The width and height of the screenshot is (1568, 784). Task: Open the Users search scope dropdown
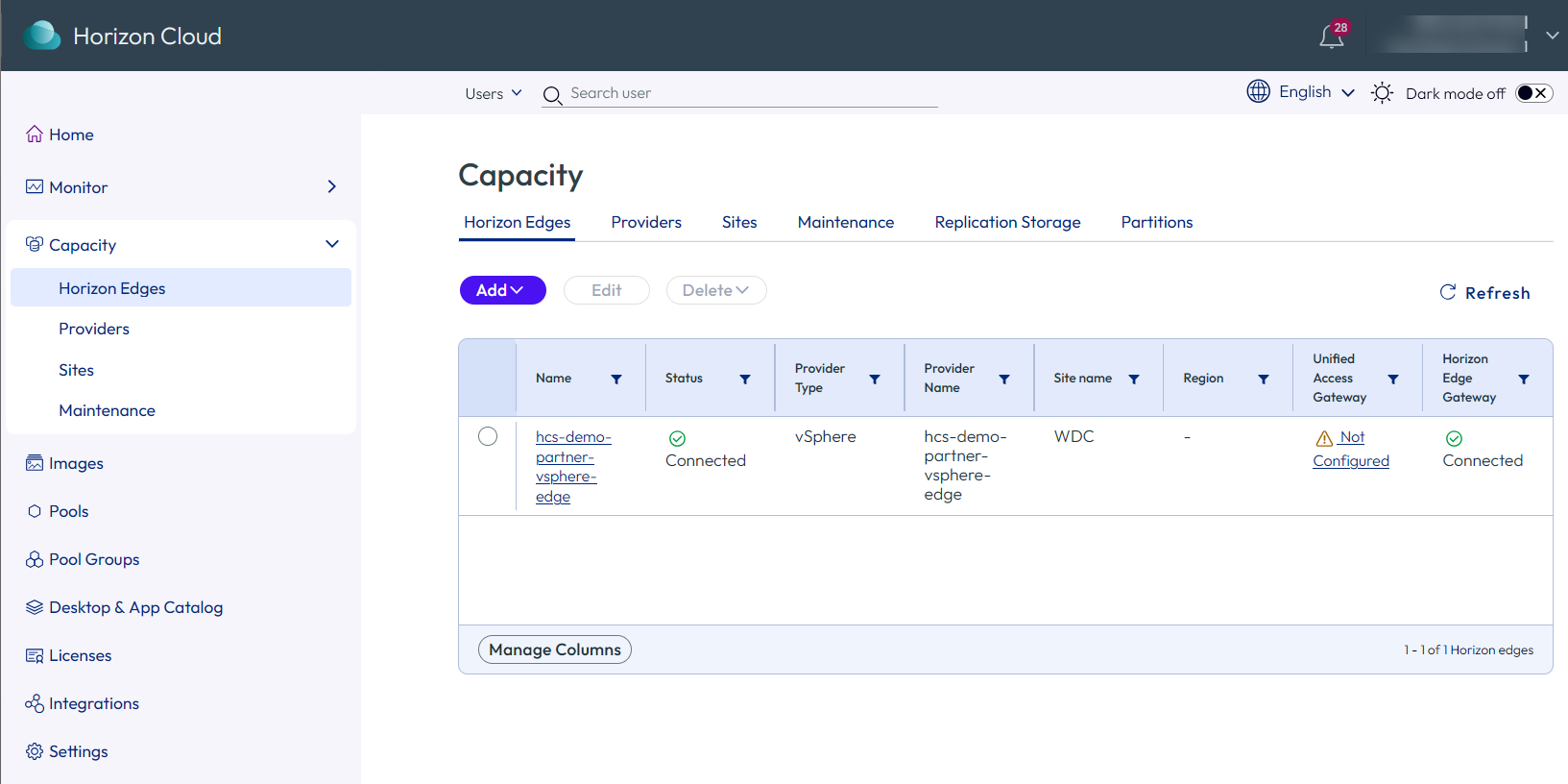(494, 93)
